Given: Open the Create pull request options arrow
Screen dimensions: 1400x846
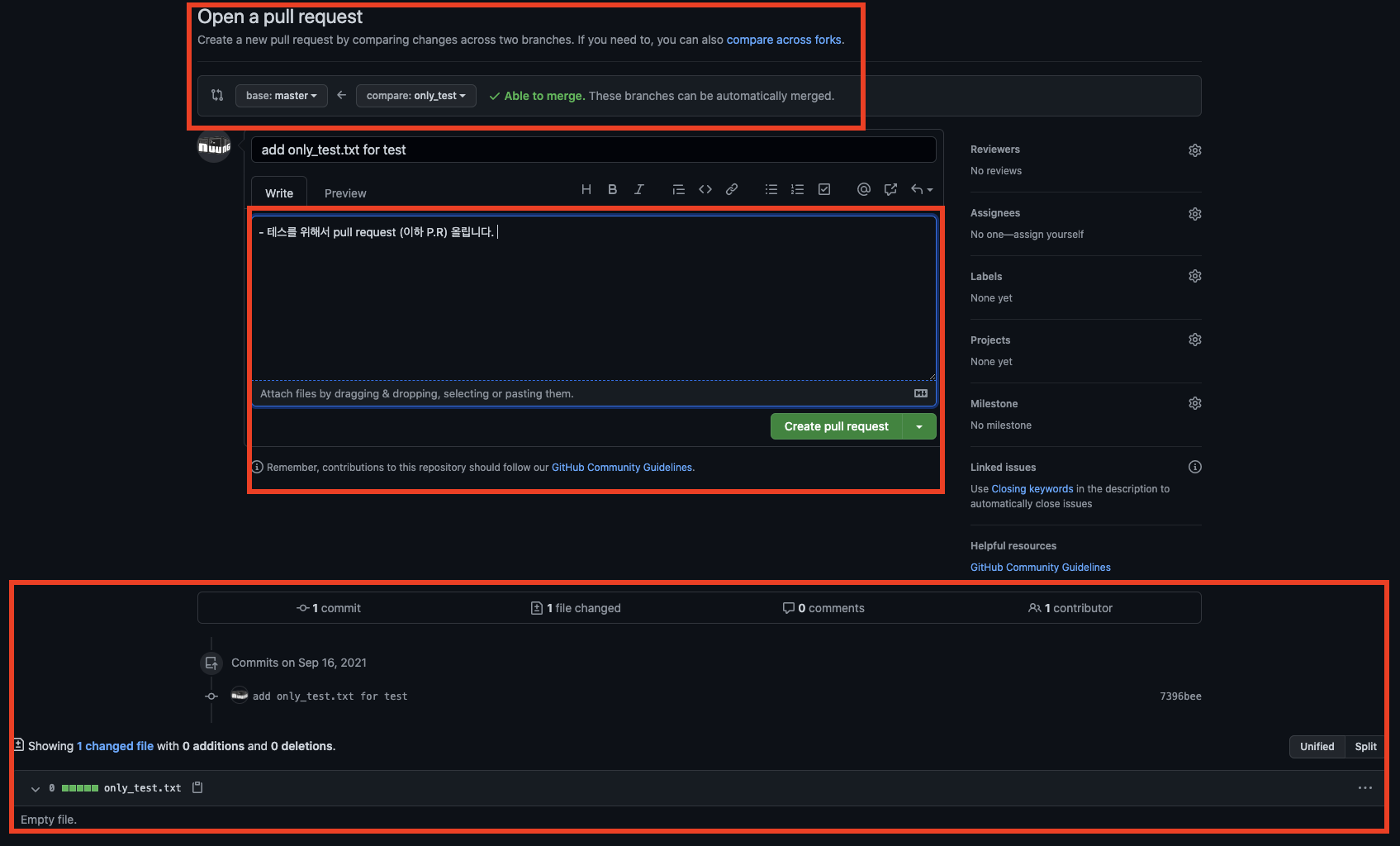Looking at the screenshot, I should click(x=919, y=426).
